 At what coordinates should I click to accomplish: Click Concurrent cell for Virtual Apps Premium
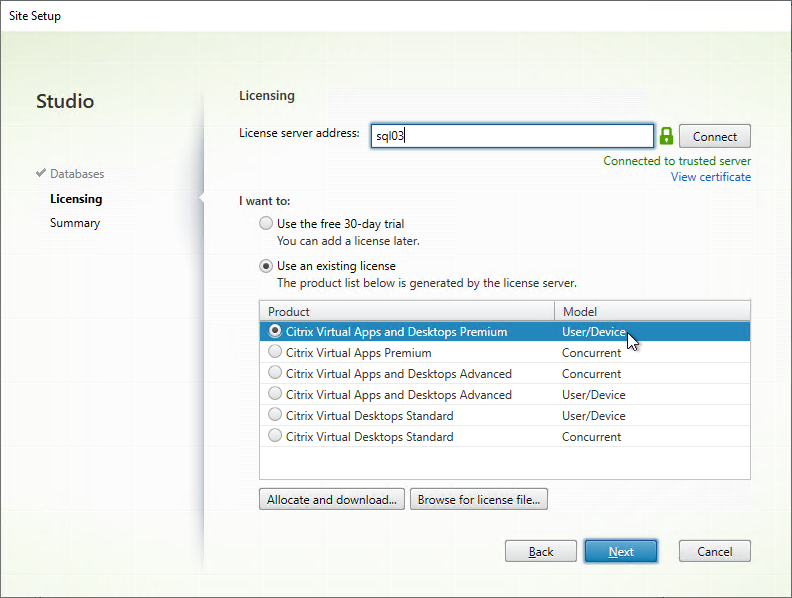pyautogui.click(x=591, y=353)
